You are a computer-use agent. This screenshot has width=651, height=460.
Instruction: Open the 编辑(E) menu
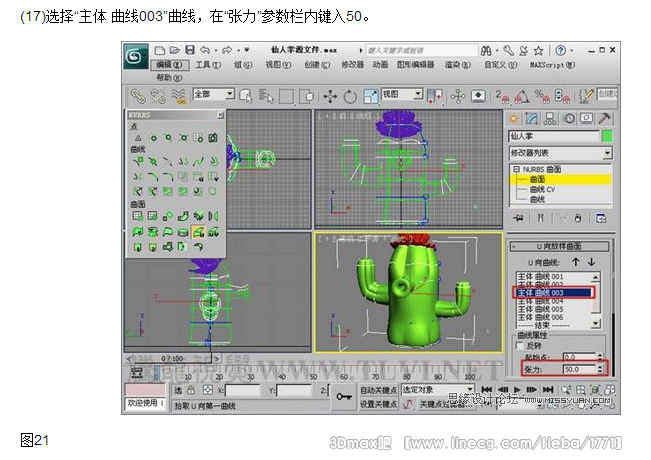click(170, 65)
